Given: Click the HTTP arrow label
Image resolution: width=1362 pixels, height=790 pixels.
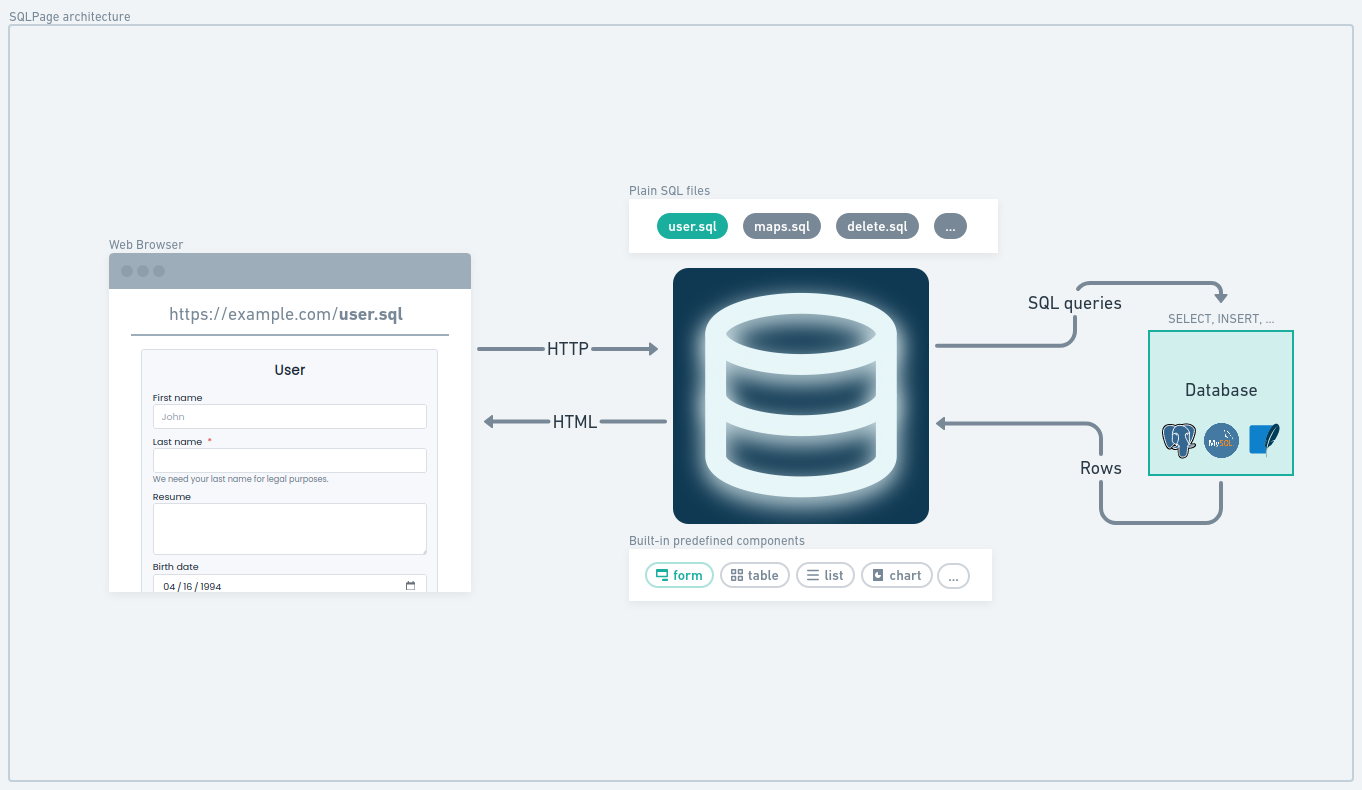Looking at the screenshot, I should coord(568,349).
